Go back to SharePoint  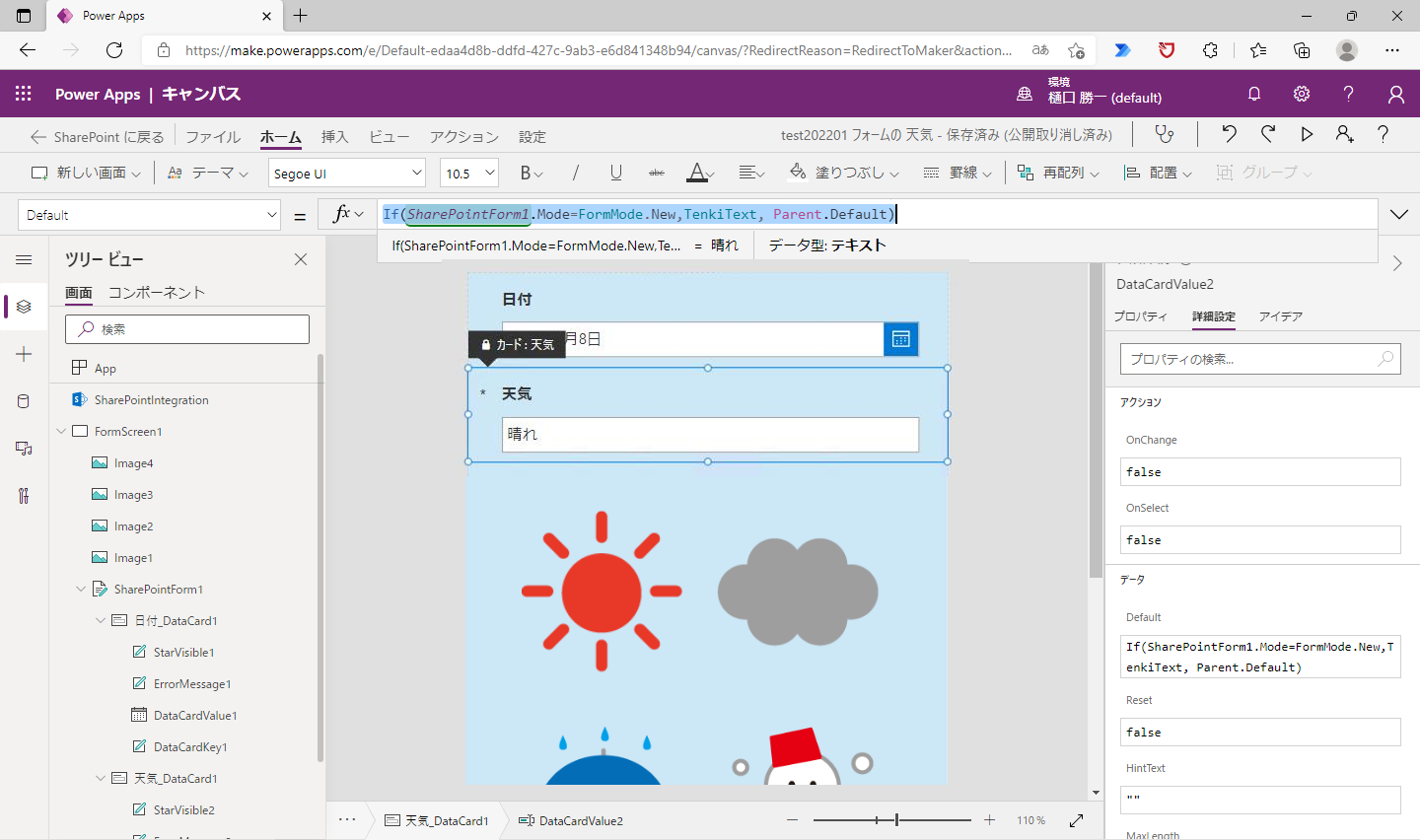click(x=97, y=136)
